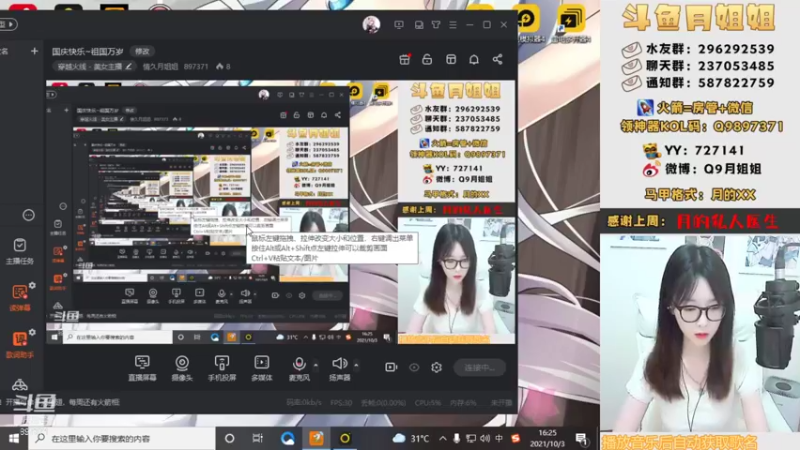
Task: Toggle the speaker output (扬声器)
Action: [x=339, y=368]
